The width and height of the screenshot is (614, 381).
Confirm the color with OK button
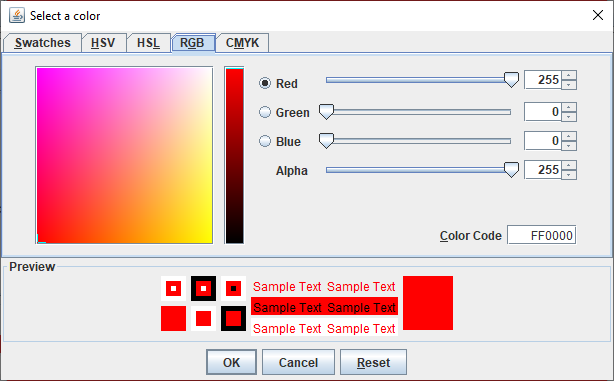[231, 362]
